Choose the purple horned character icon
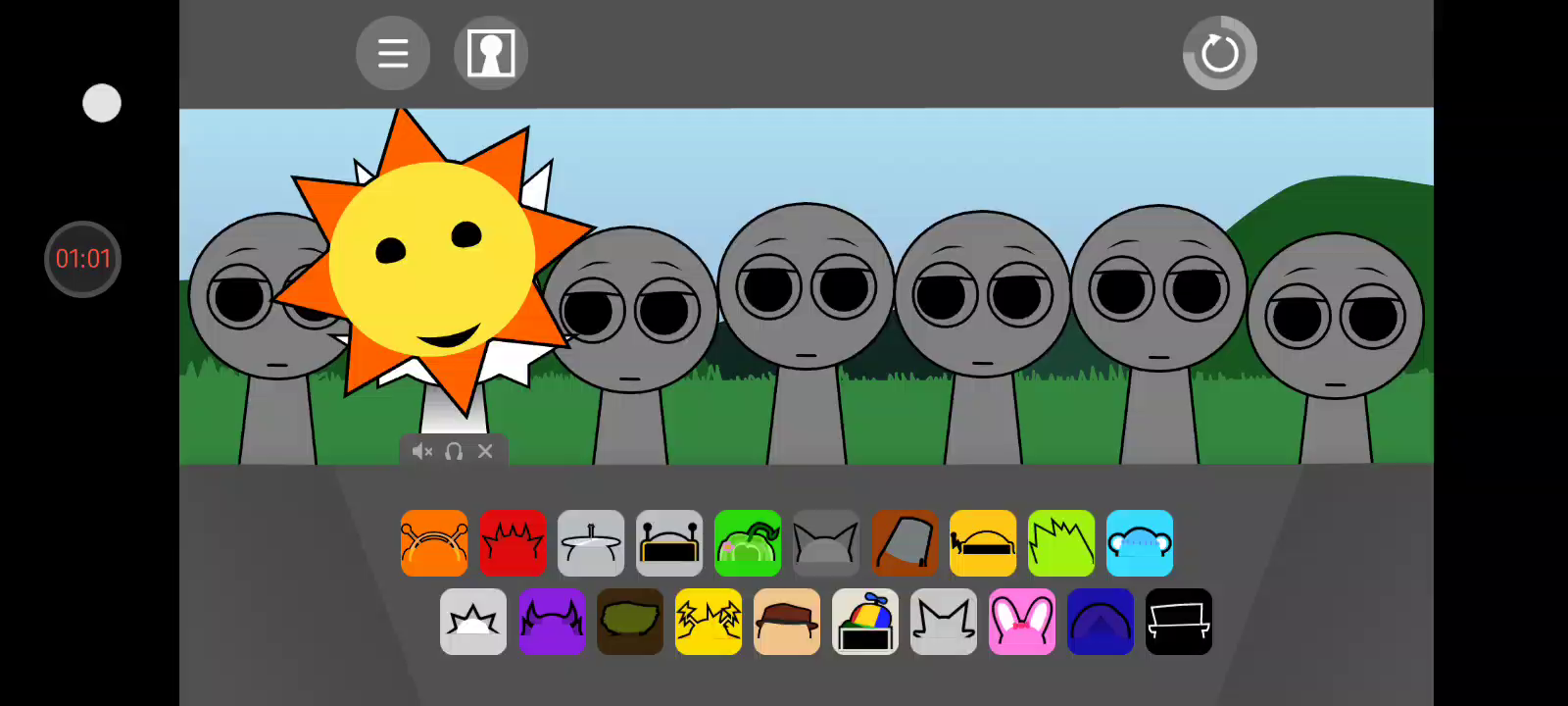The image size is (1568, 706). (x=552, y=622)
